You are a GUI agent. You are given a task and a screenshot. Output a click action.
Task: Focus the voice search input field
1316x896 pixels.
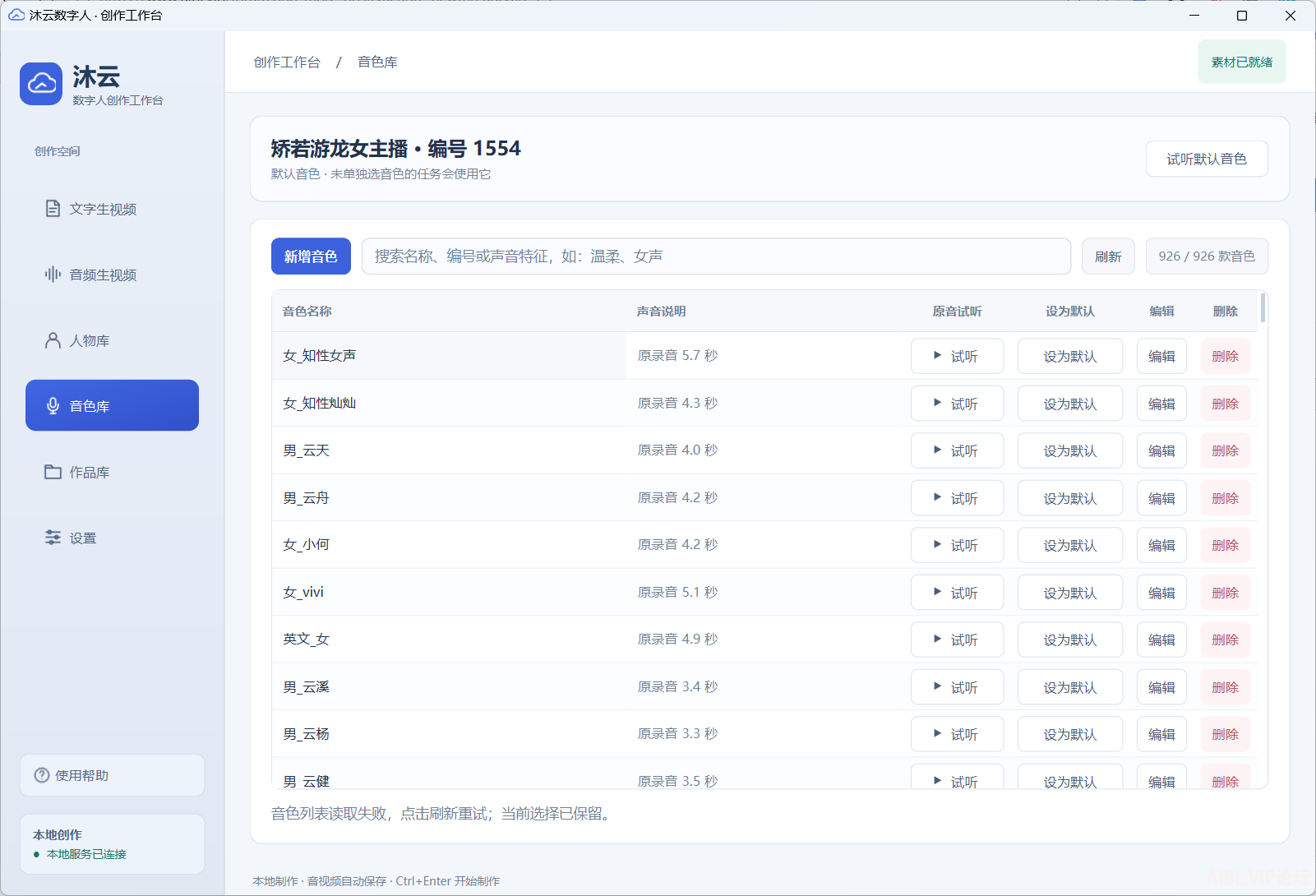pyautogui.click(x=716, y=256)
